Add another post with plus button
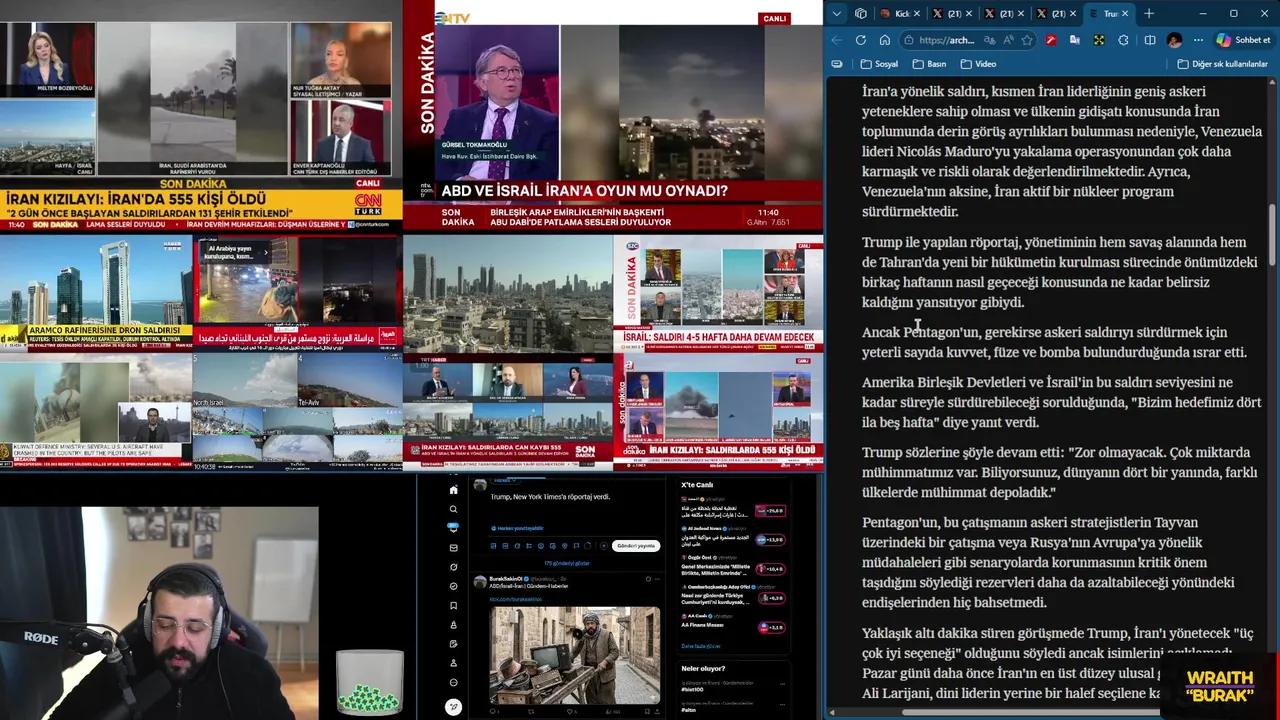 604,546
